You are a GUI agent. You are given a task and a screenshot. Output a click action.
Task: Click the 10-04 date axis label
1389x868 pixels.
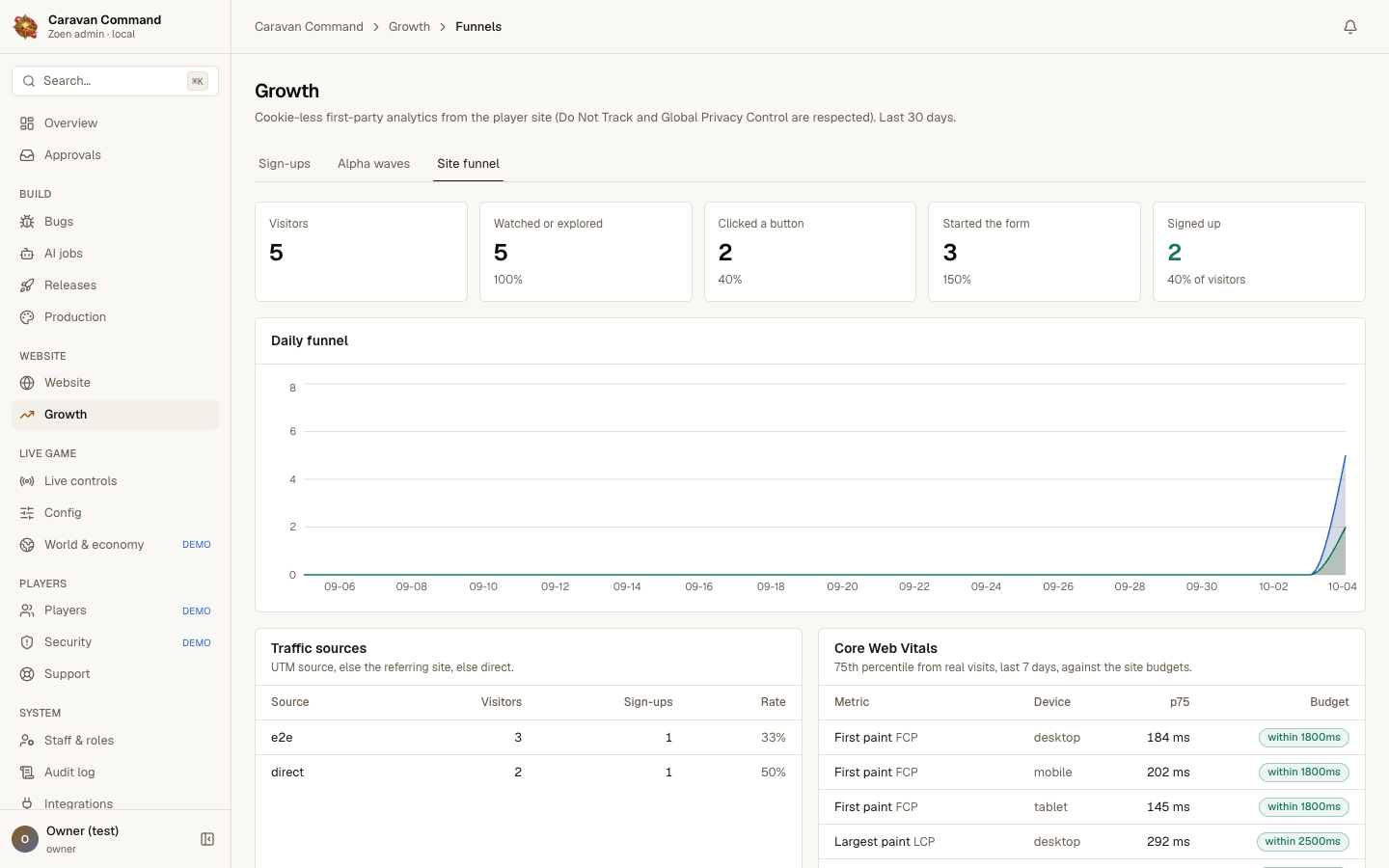coord(1342,586)
